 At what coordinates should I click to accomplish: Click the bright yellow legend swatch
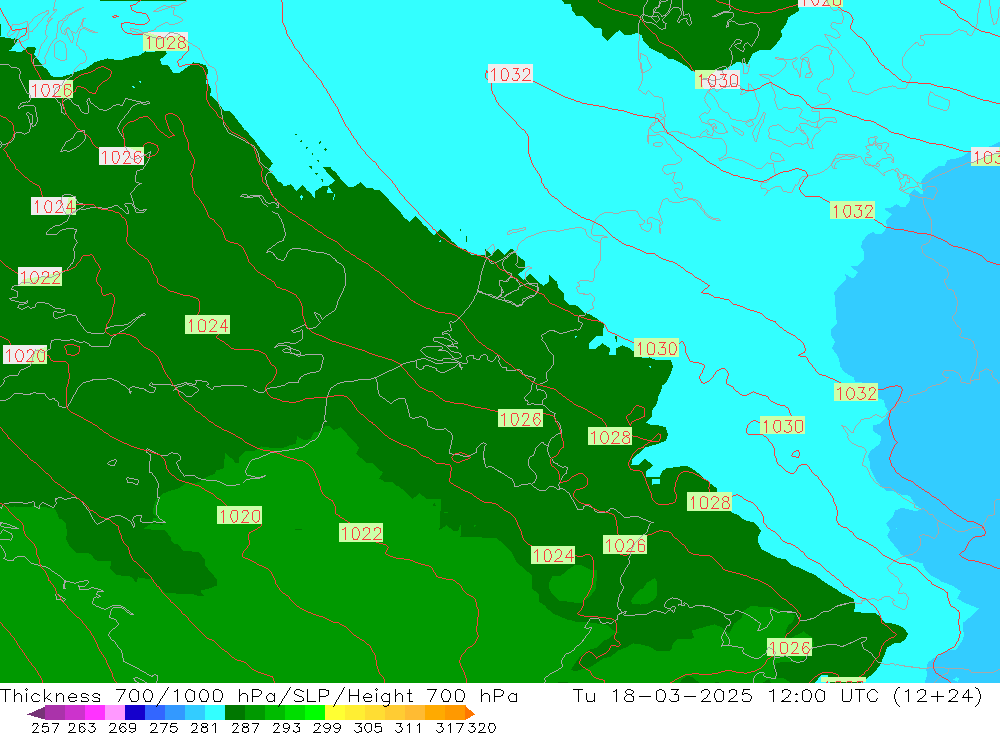coord(335,713)
